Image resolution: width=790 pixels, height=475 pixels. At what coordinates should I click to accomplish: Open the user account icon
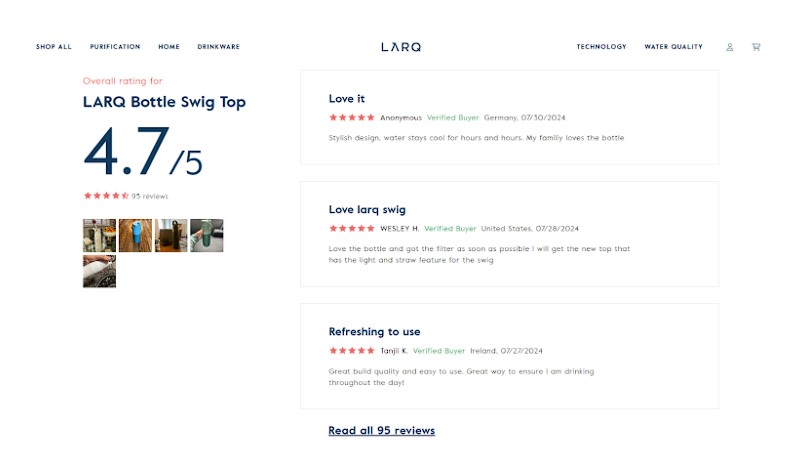tap(729, 47)
